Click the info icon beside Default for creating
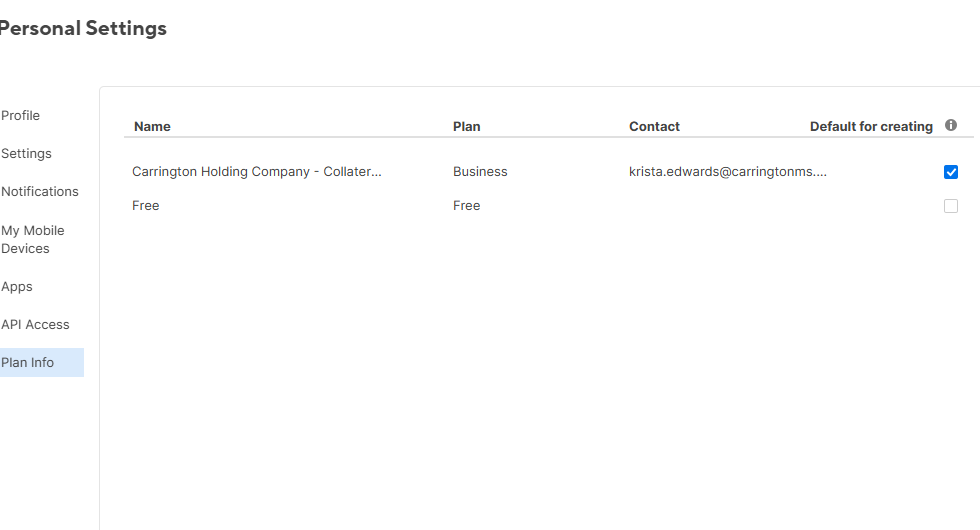The image size is (980, 530). click(x=951, y=126)
